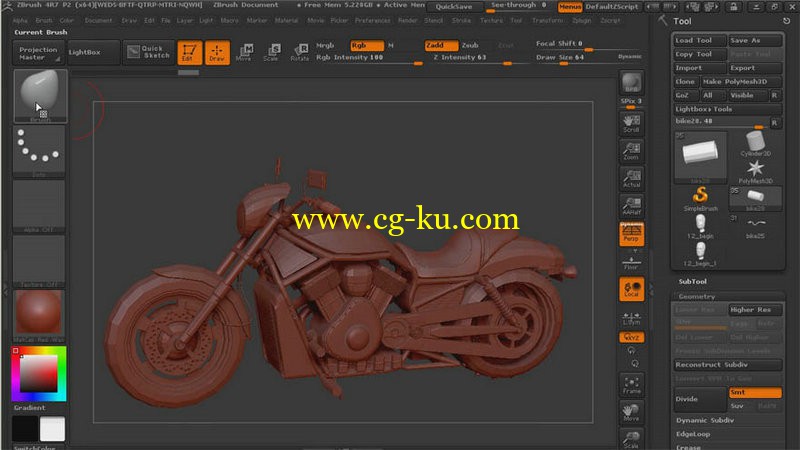Click Save As button
Screen dimensions: 800x450
(755, 40)
